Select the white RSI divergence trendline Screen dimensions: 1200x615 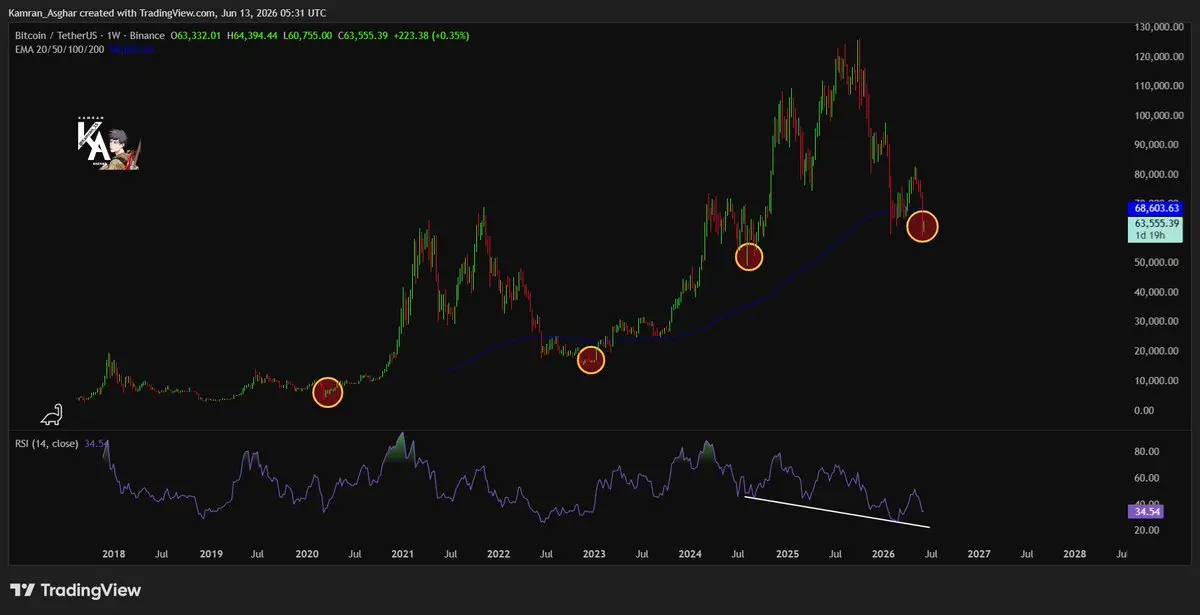click(837, 511)
